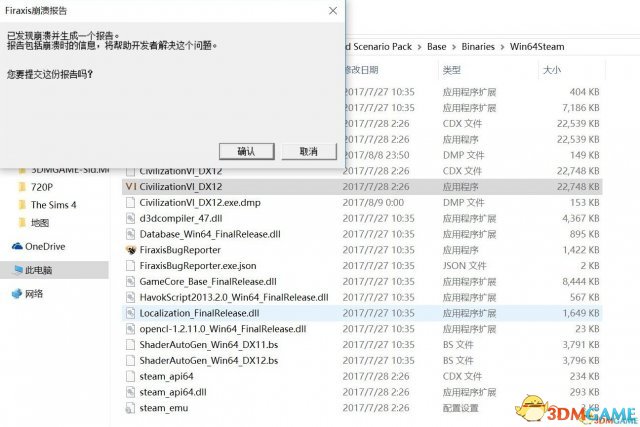Select FiraxisBugReporter application file name
The width and height of the screenshot is (640, 427).
(x=180, y=250)
